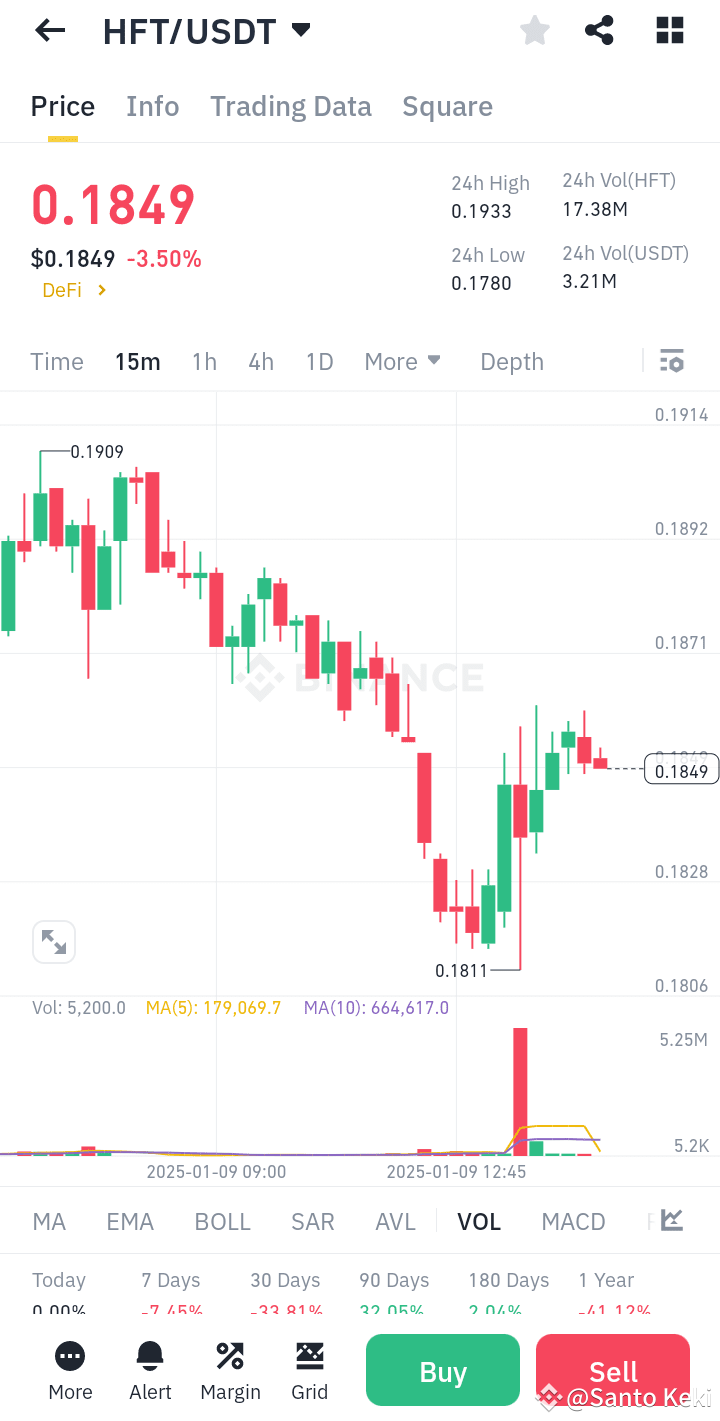Viewport: 720px width, 1421px height.
Task: Open the Grid trading icon
Action: [309, 1369]
